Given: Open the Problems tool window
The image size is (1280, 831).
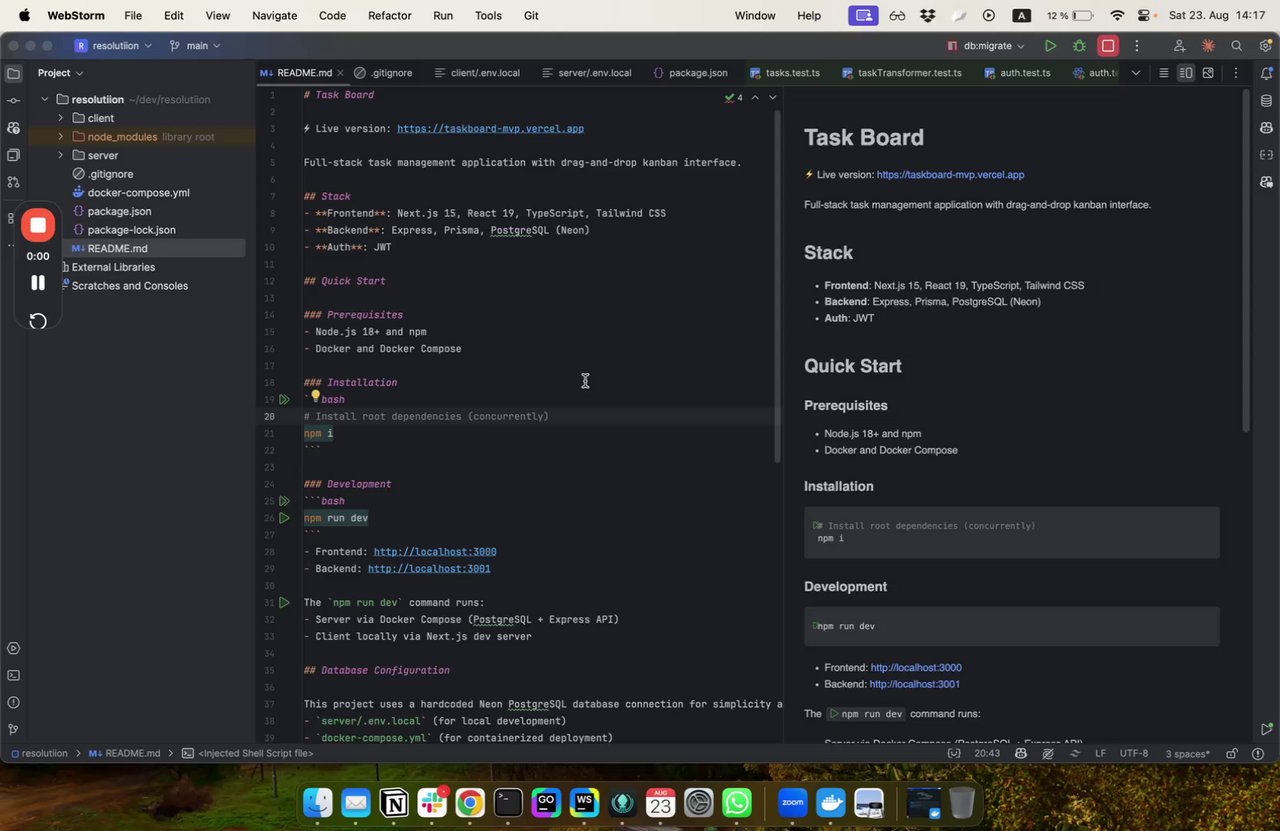Looking at the screenshot, I should click(13, 703).
